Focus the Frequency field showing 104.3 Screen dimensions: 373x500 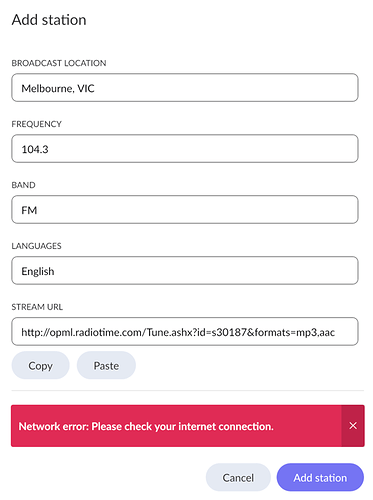point(185,149)
